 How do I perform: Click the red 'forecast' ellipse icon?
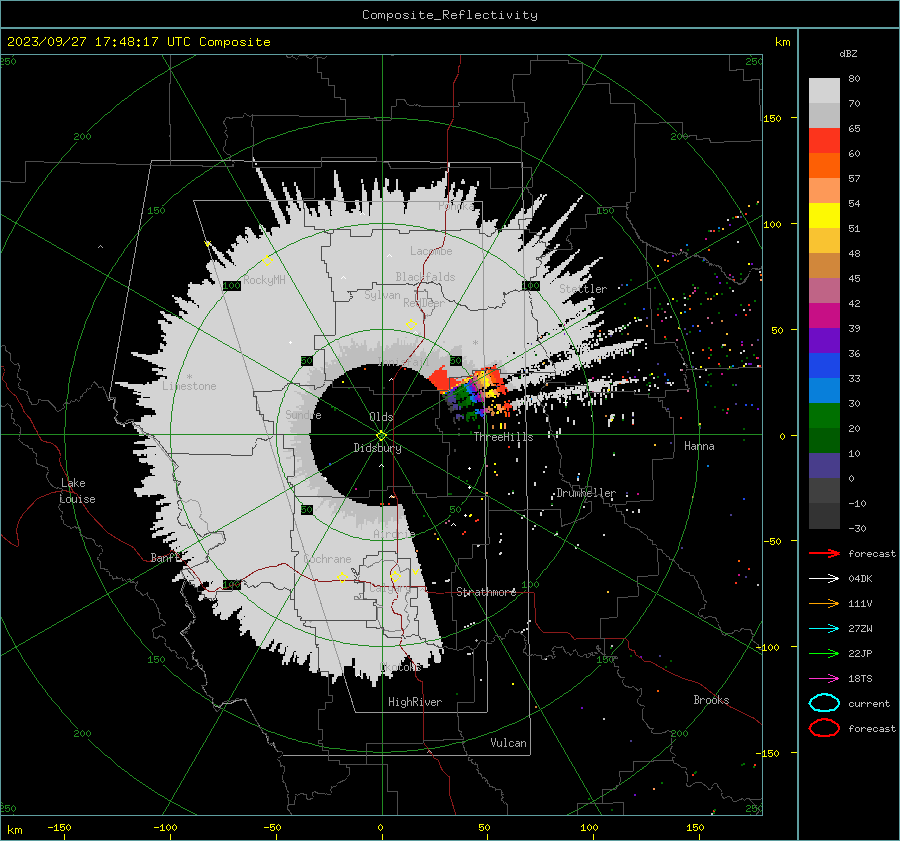click(x=824, y=728)
